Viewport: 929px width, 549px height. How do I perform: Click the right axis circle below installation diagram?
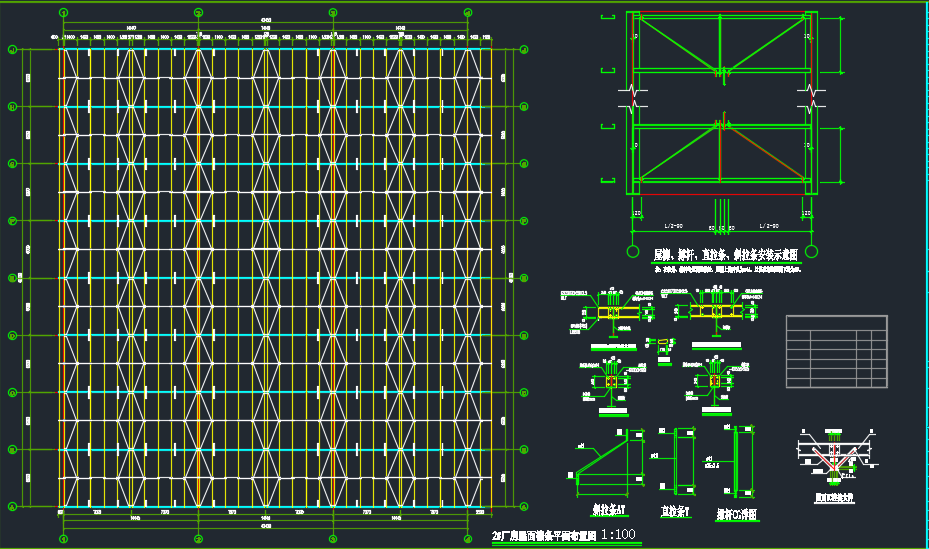point(812,252)
